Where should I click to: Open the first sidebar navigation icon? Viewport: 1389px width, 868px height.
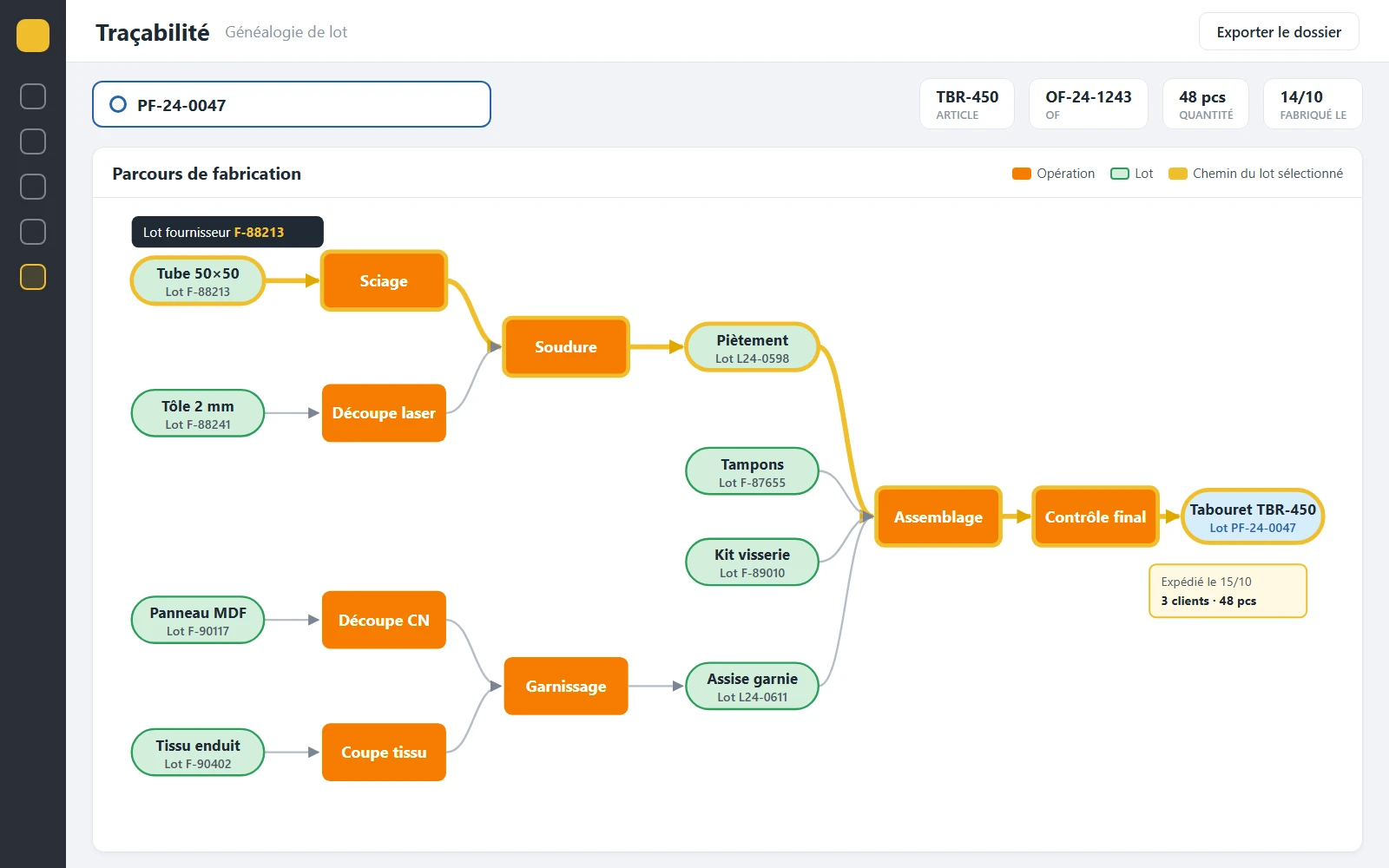point(33,96)
